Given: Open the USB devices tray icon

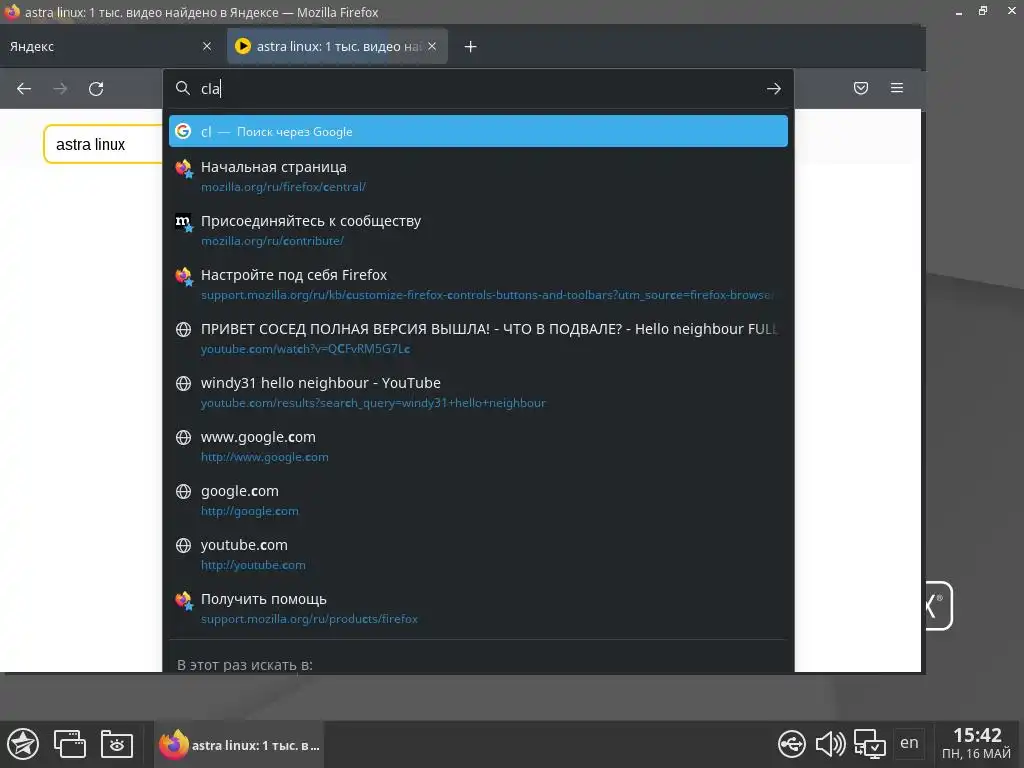Looking at the screenshot, I should coord(792,744).
